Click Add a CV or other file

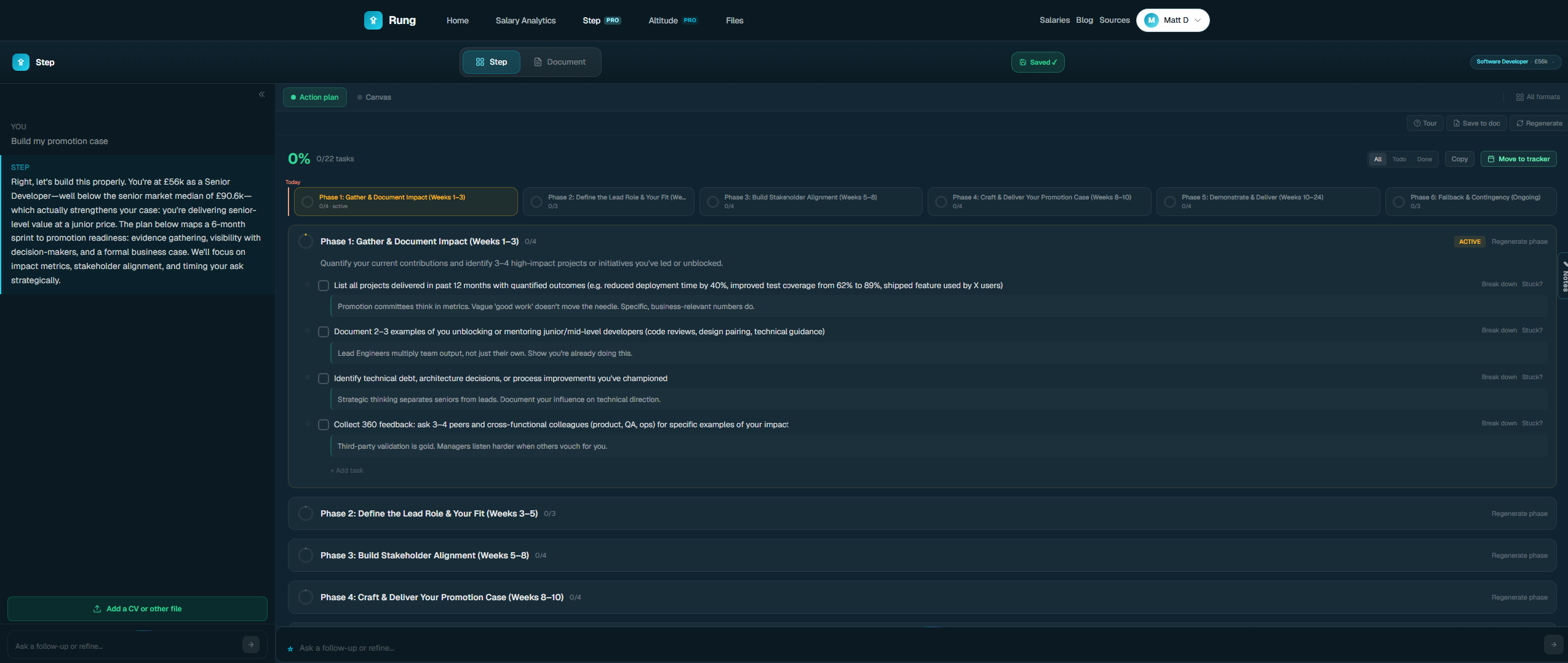pos(137,609)
